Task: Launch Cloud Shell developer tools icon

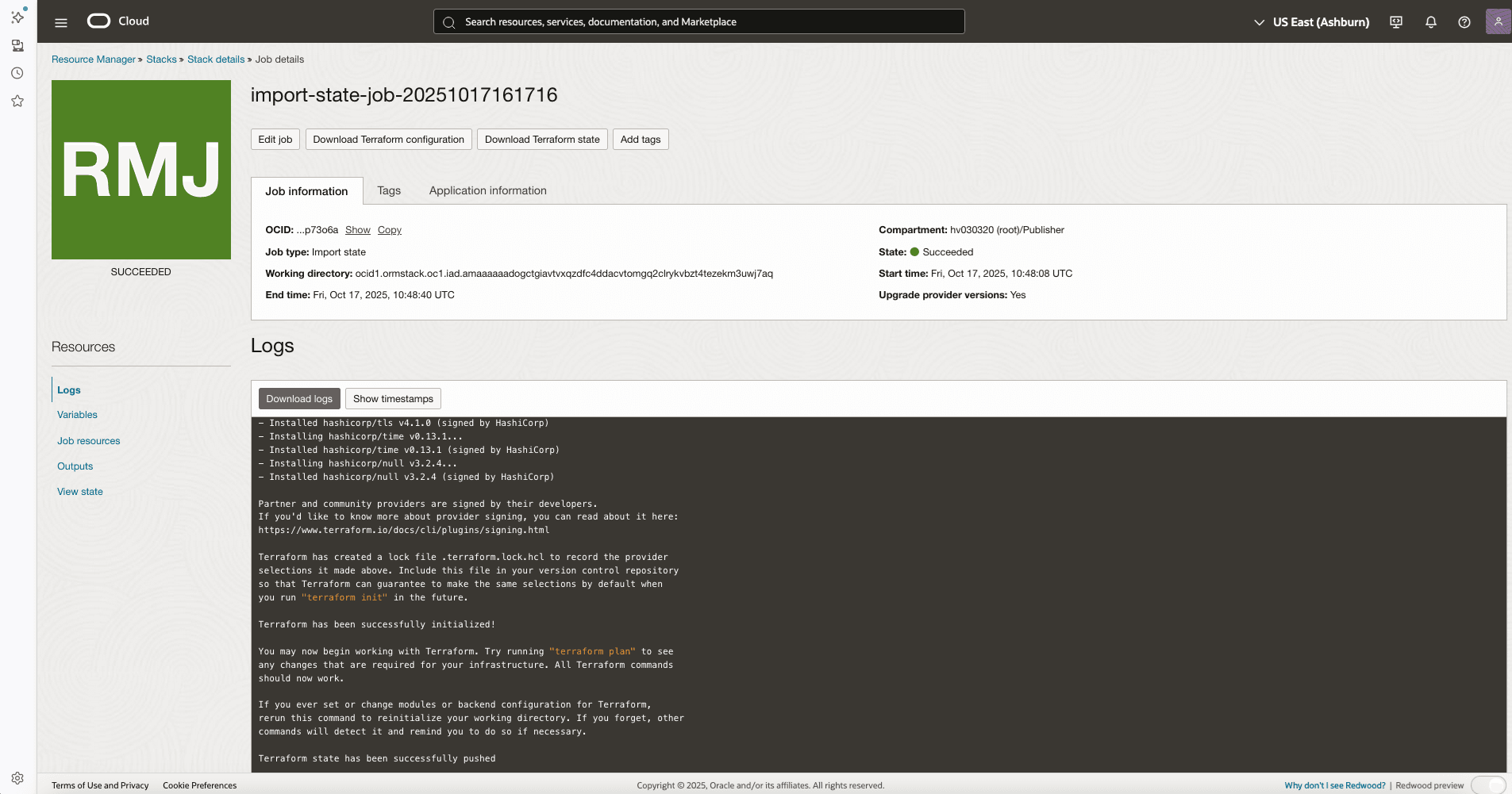Action: 1395,21
